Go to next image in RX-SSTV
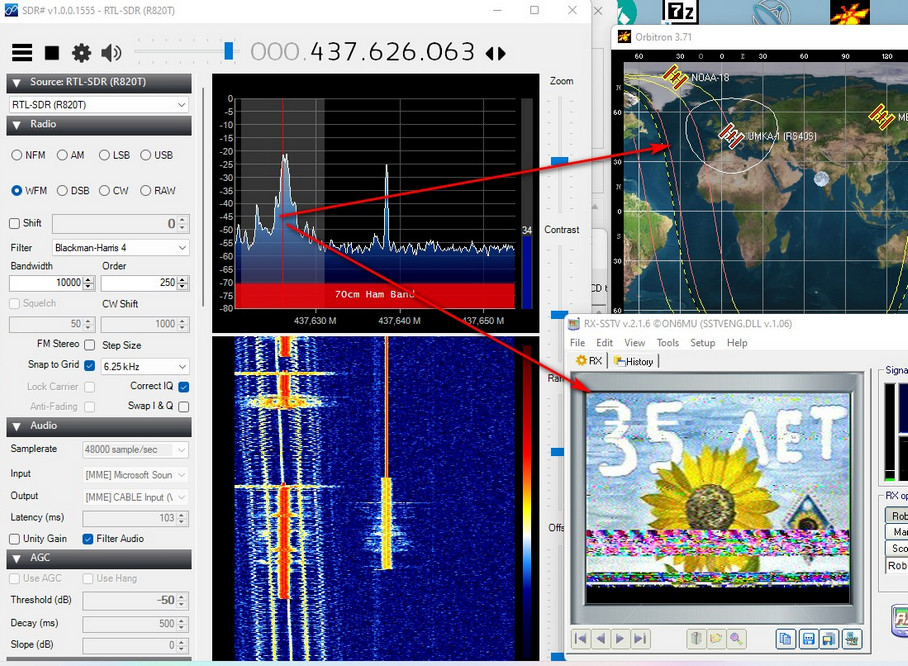This screenshot has width=908, height=666. tap(620, 638)
